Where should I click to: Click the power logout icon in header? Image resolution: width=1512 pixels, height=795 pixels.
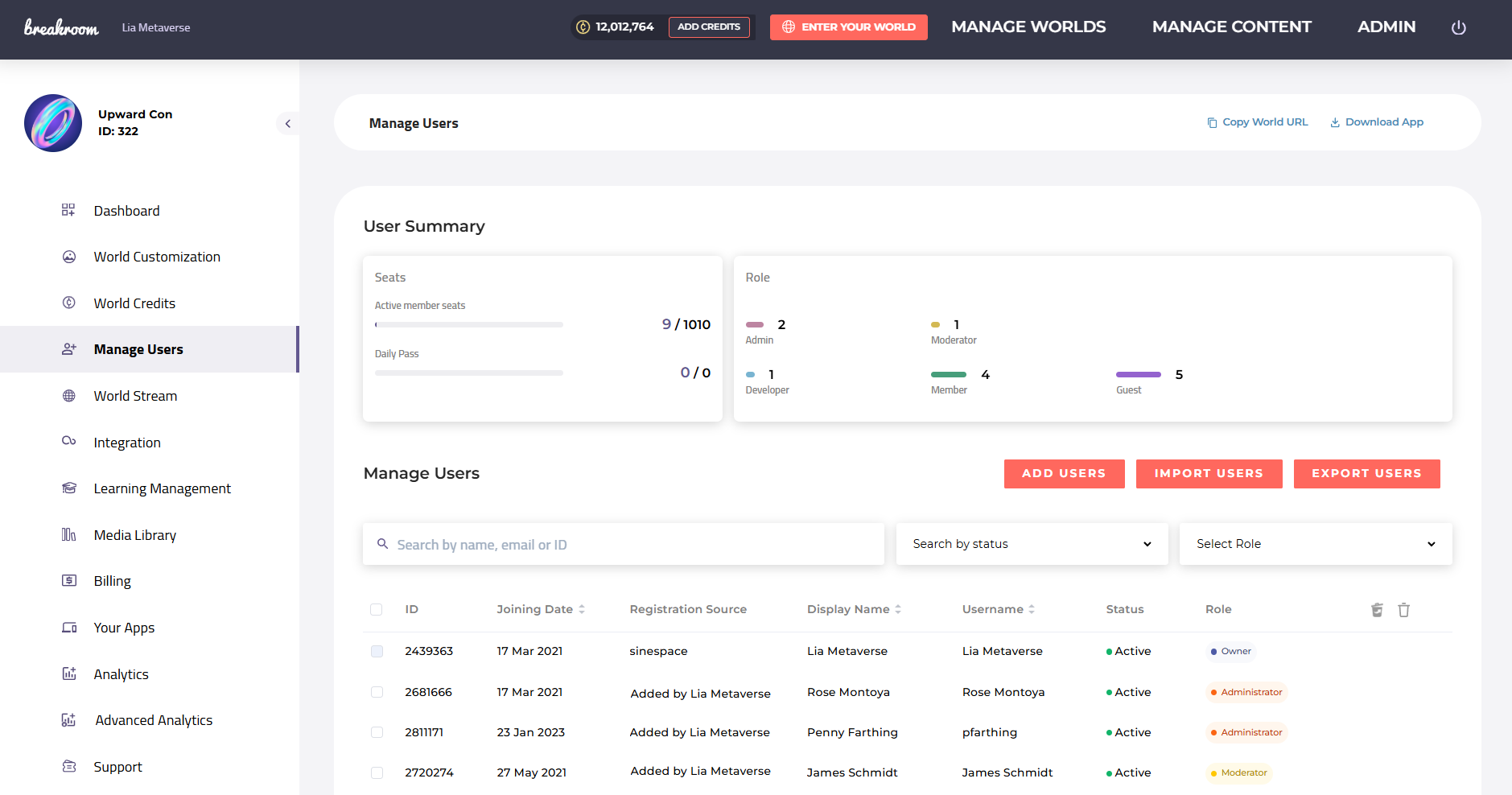tap(1458, 27)
